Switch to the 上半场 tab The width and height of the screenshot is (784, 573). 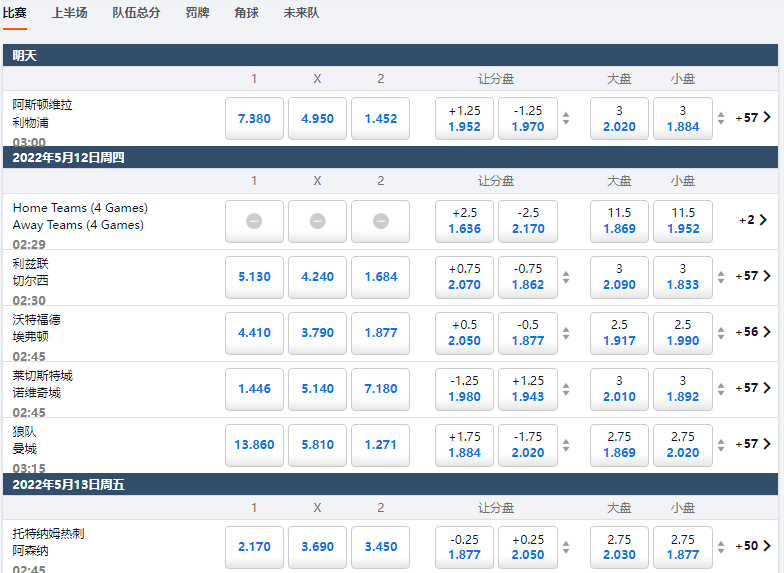(x=69, y=13)
